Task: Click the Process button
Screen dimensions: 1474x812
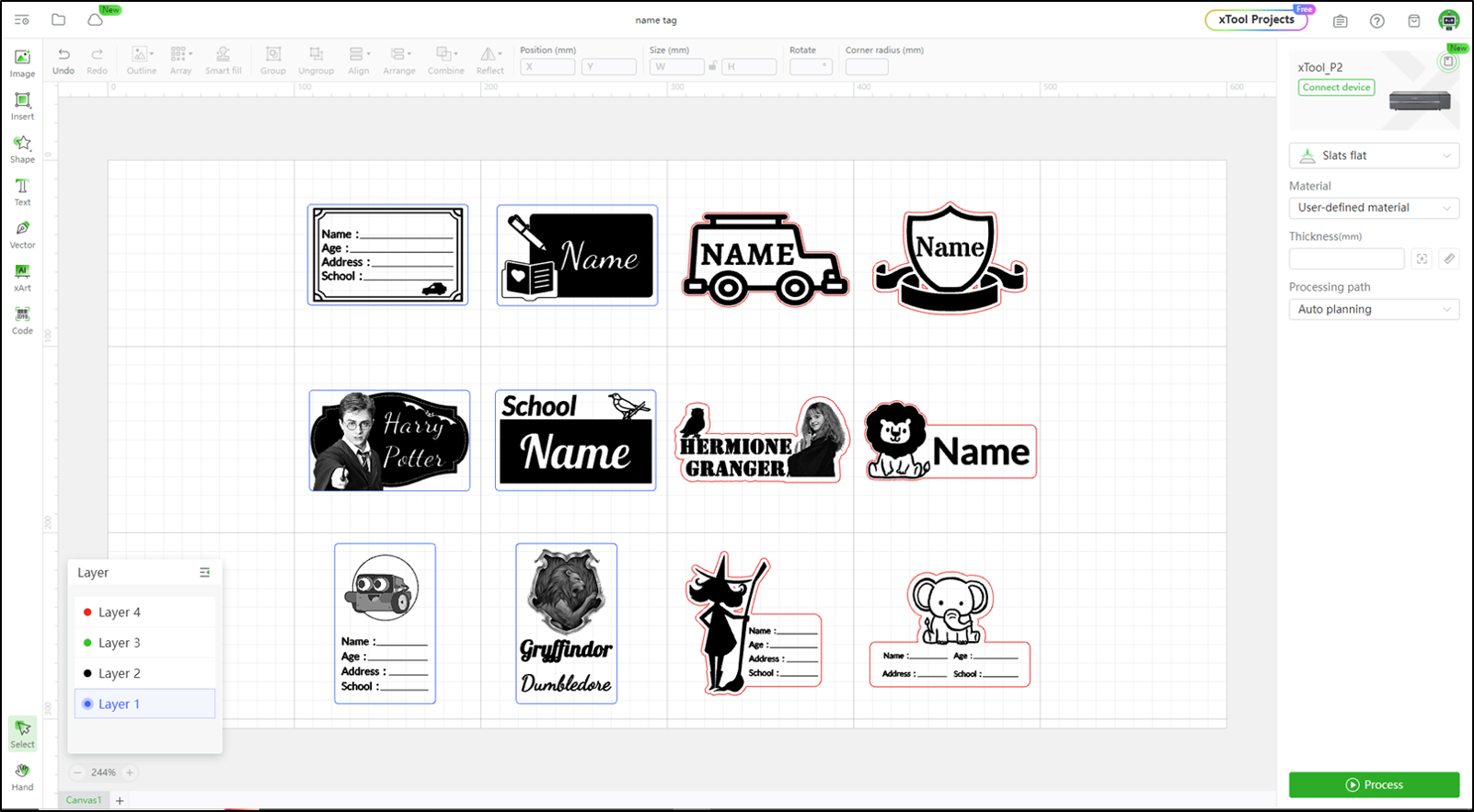Action: [1374, 784]
